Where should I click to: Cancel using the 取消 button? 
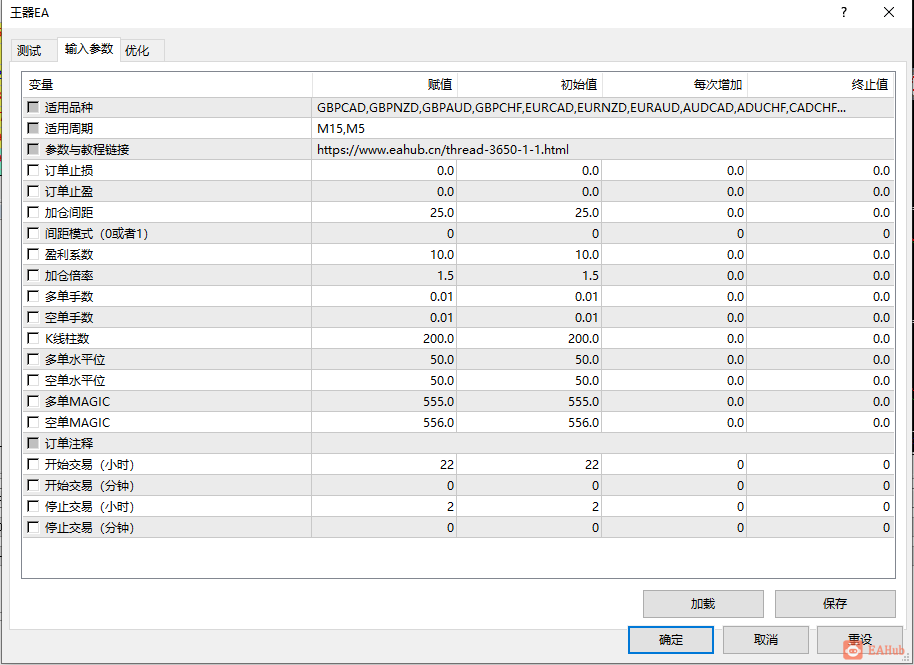pyautogui.click(x=765, y=640)
